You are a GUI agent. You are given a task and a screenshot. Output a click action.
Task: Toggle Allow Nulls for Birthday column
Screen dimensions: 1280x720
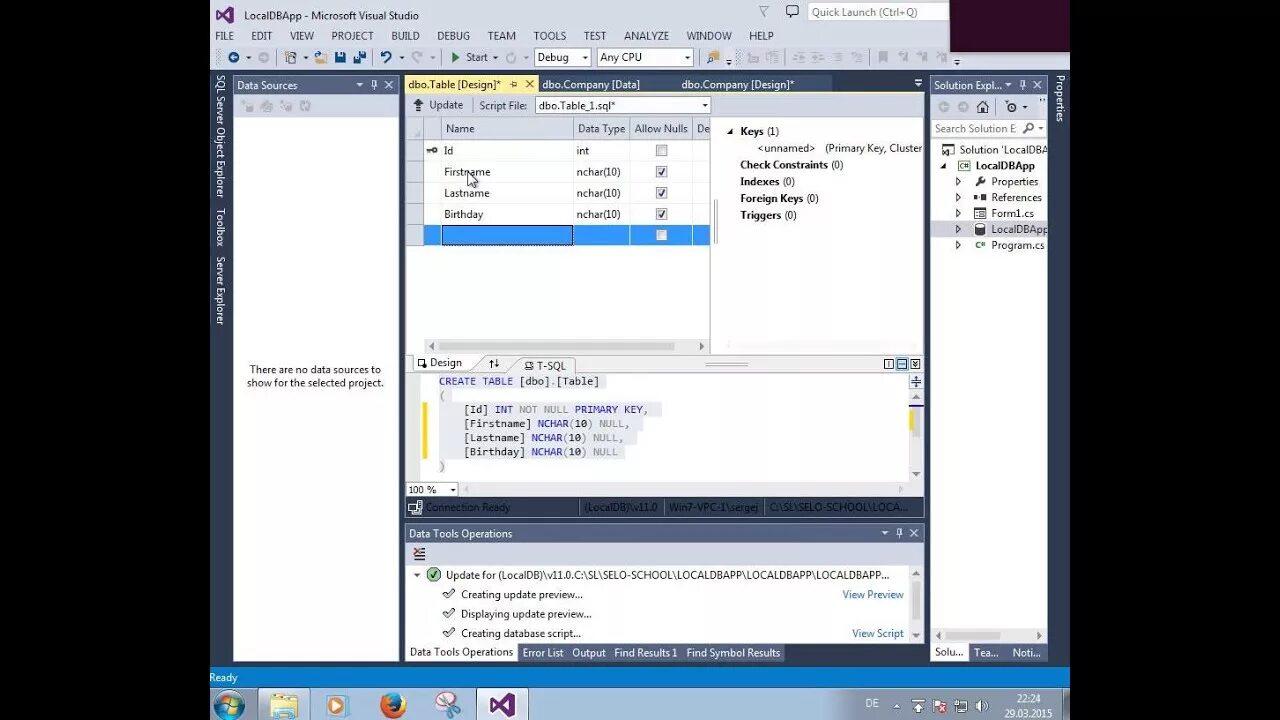click(661, 214)
